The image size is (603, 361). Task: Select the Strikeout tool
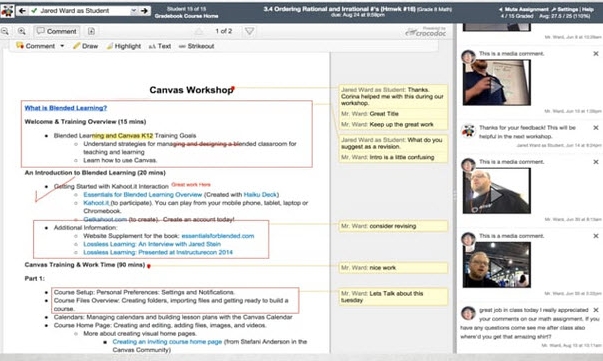tap(196, 46)
